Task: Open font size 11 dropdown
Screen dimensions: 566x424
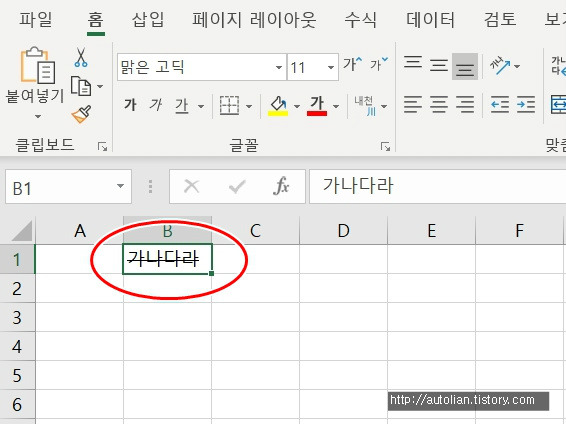Action: [330, 67]
